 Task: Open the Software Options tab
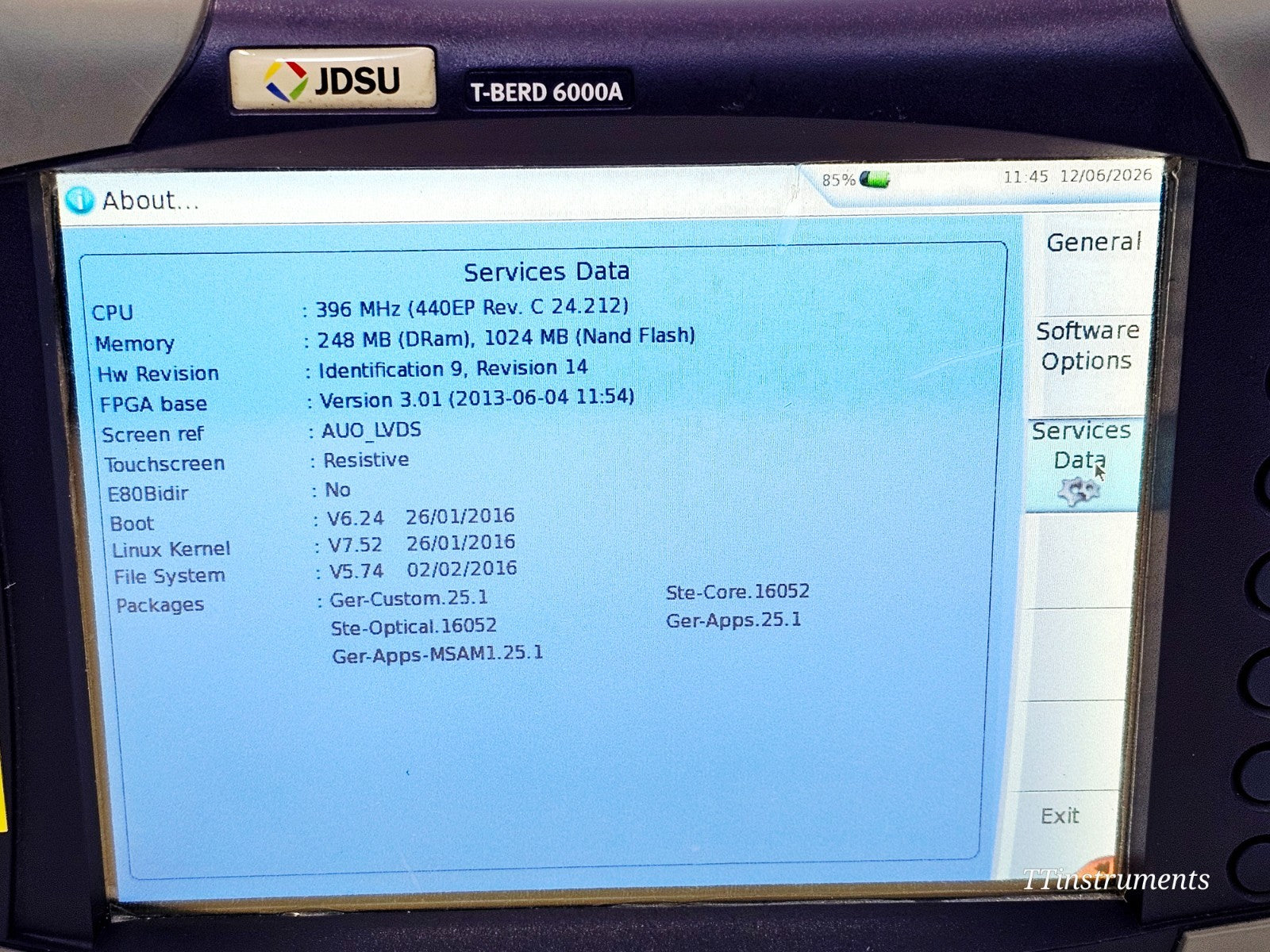tap(1087, 346)
